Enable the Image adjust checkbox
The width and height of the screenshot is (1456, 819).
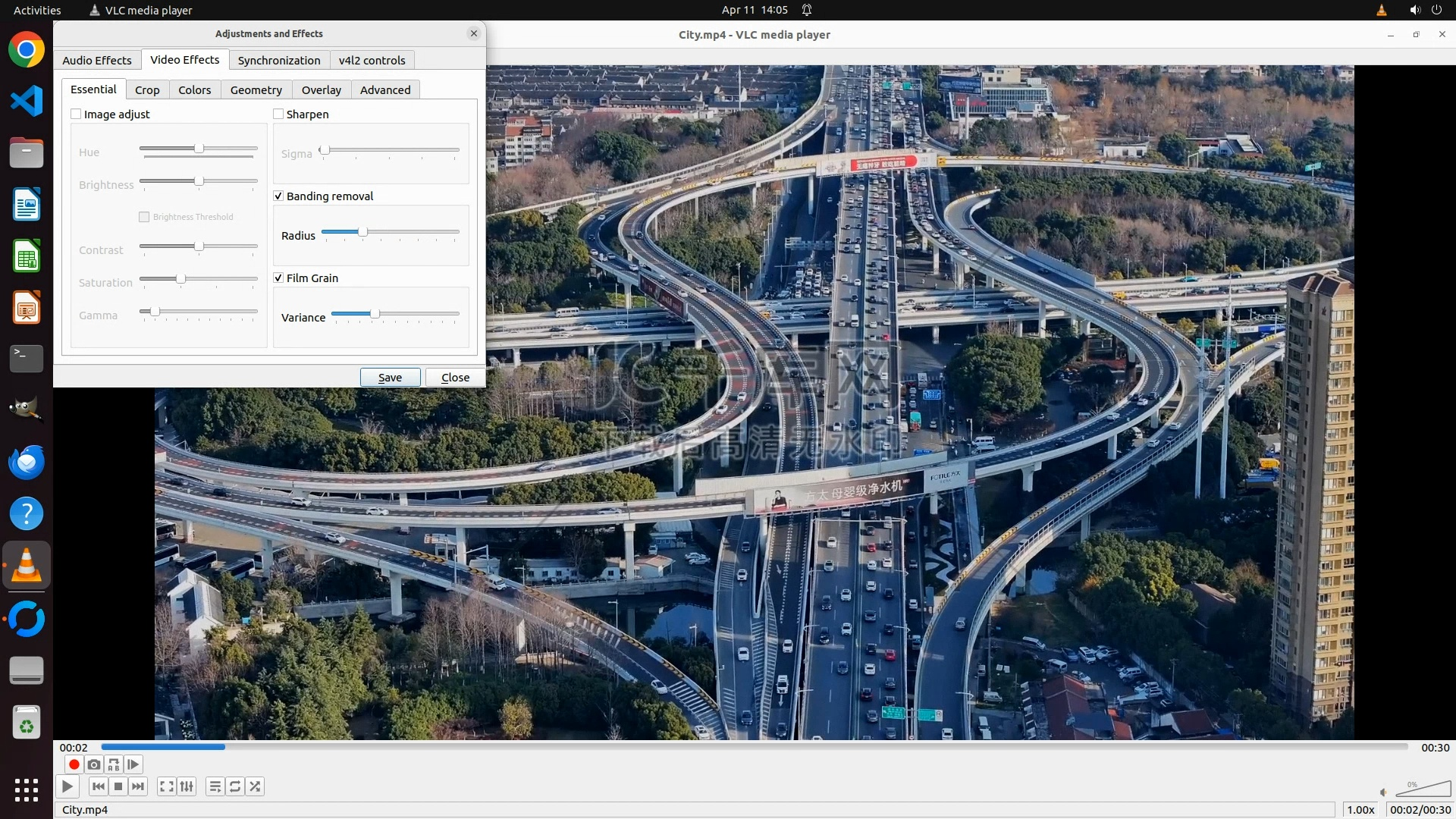pyautogui.click(x=76, y=115)
